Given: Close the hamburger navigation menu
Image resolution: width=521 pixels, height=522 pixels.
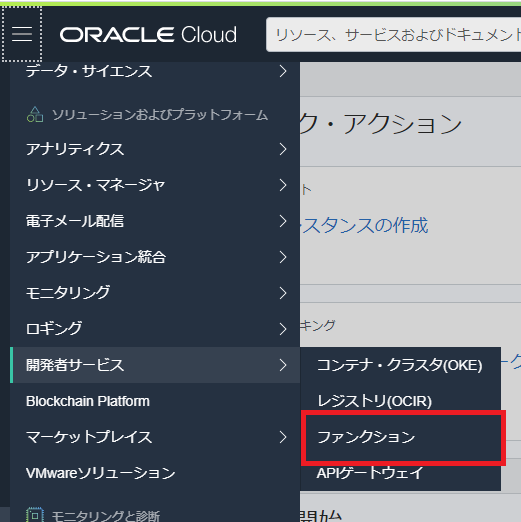Looking at the screenshot, I should pos(22,34).
